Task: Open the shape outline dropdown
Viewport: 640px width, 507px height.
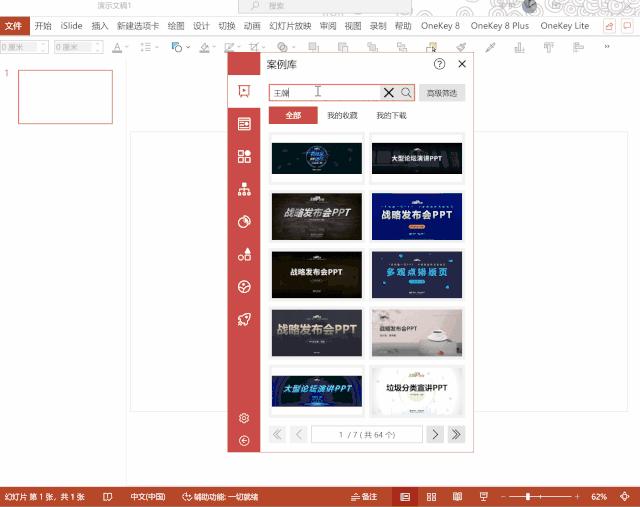Action: [x=239, y=47]
